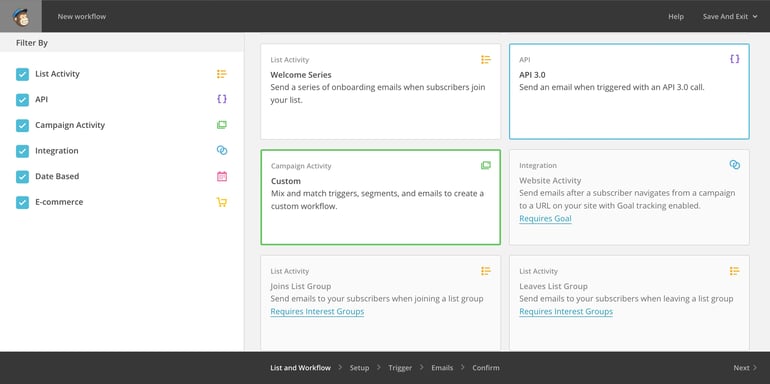Disable the Date Based filter checkbox
Screen dimensions: 770x384
click(x=23, y=176)
